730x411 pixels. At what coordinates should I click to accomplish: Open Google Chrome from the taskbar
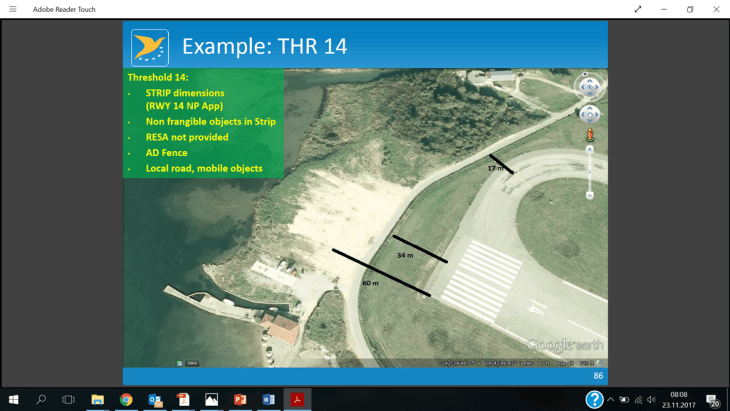point(126,400)
